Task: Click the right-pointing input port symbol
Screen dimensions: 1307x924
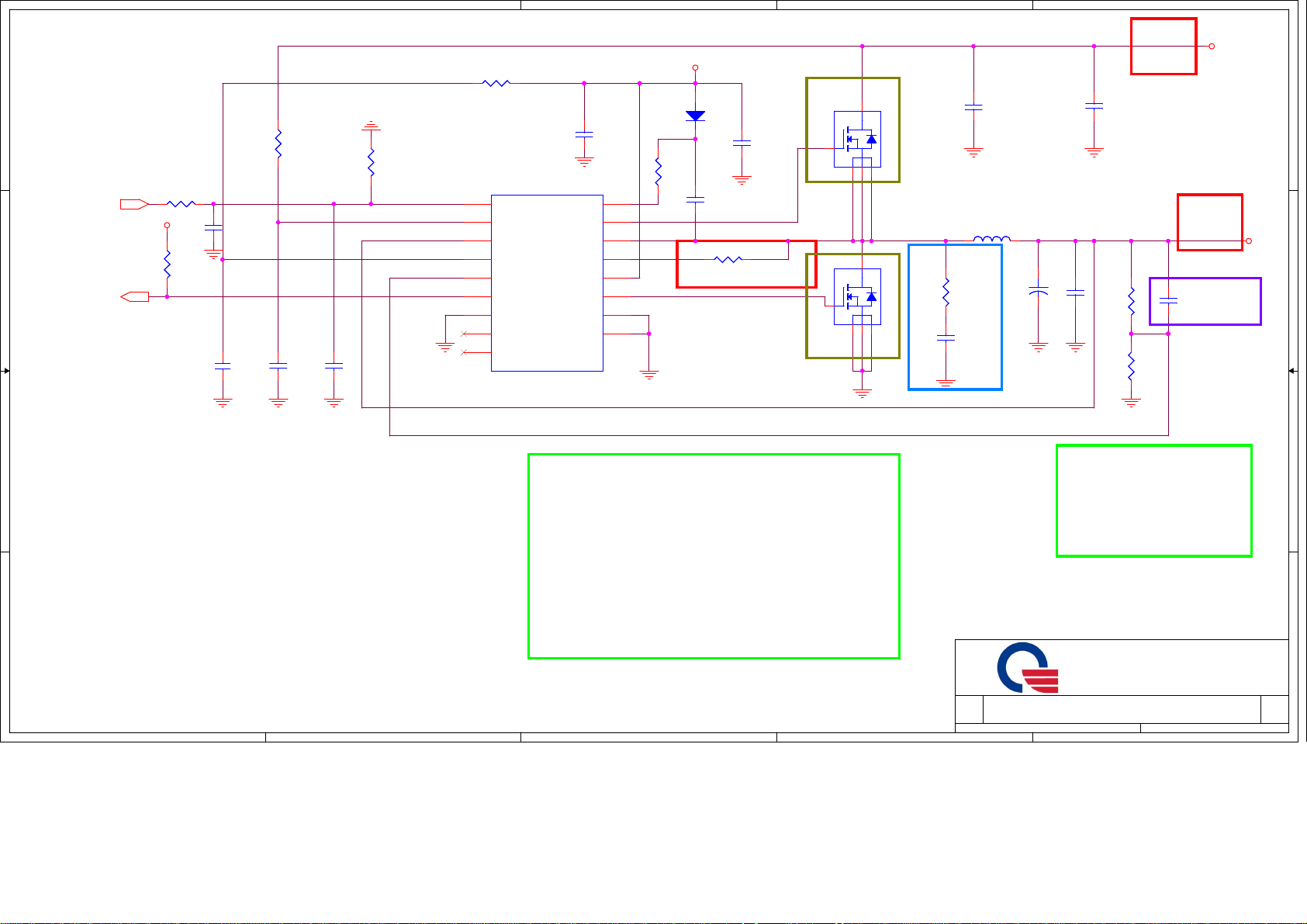Action: 134,204
